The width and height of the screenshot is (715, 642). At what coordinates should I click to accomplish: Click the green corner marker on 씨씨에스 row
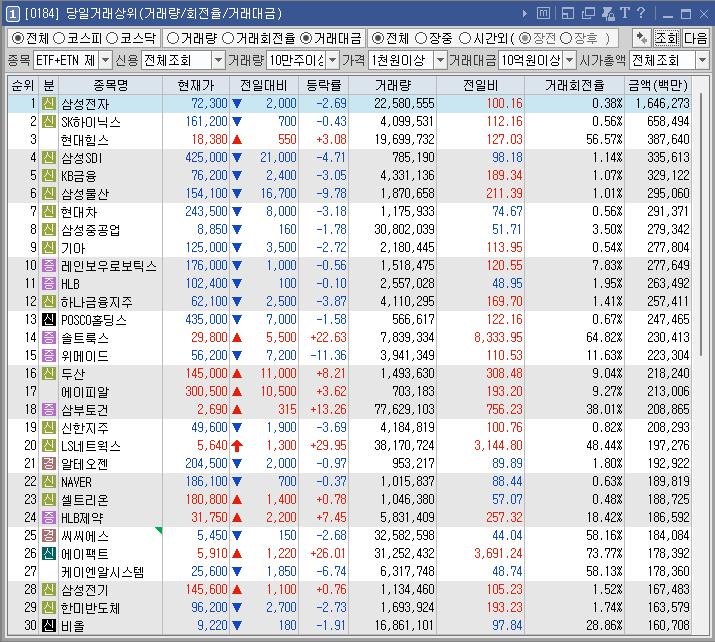coord(160,530)
